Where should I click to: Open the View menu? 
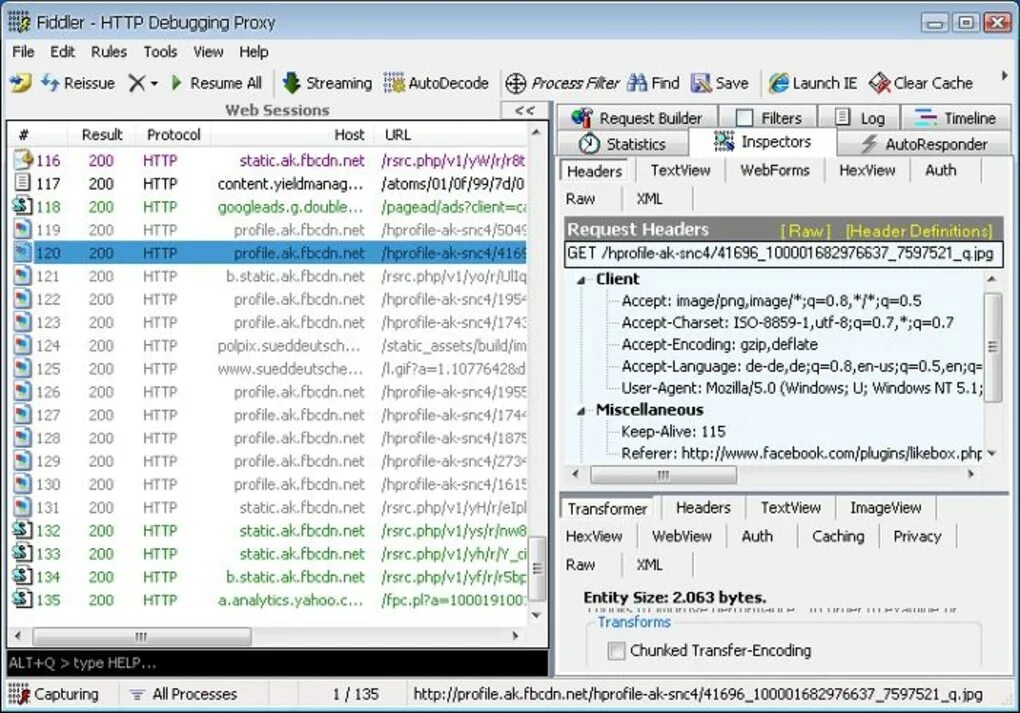208,52
